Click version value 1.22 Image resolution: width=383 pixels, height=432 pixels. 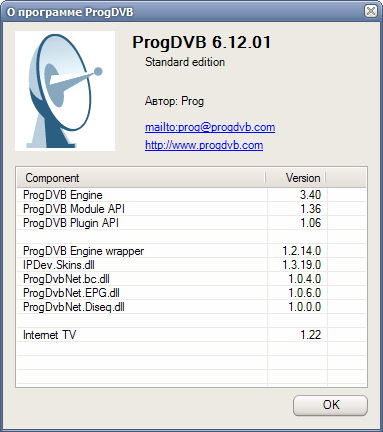click(x=310, y=335)
